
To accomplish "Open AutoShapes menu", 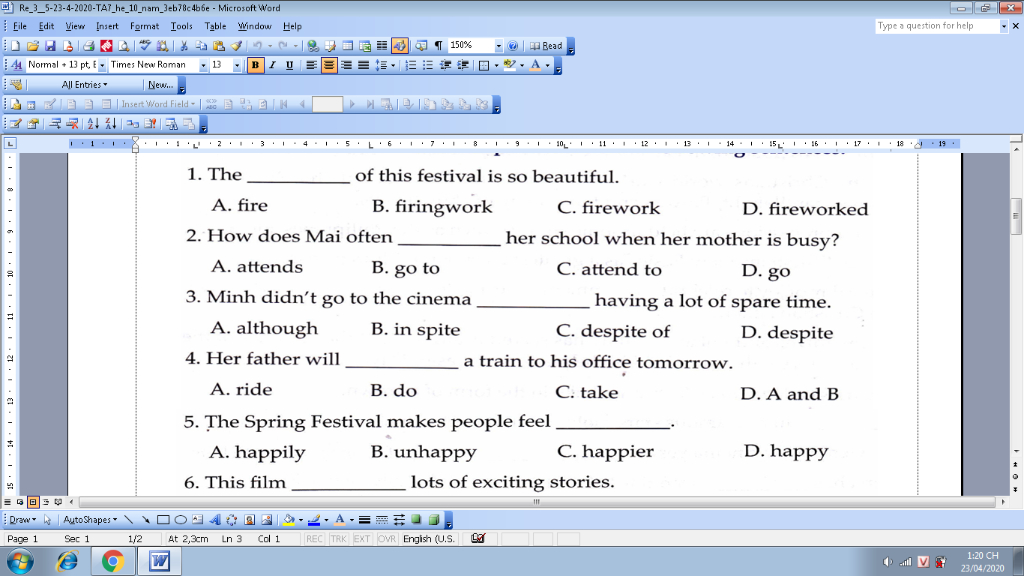I will [x=90, y=520].
